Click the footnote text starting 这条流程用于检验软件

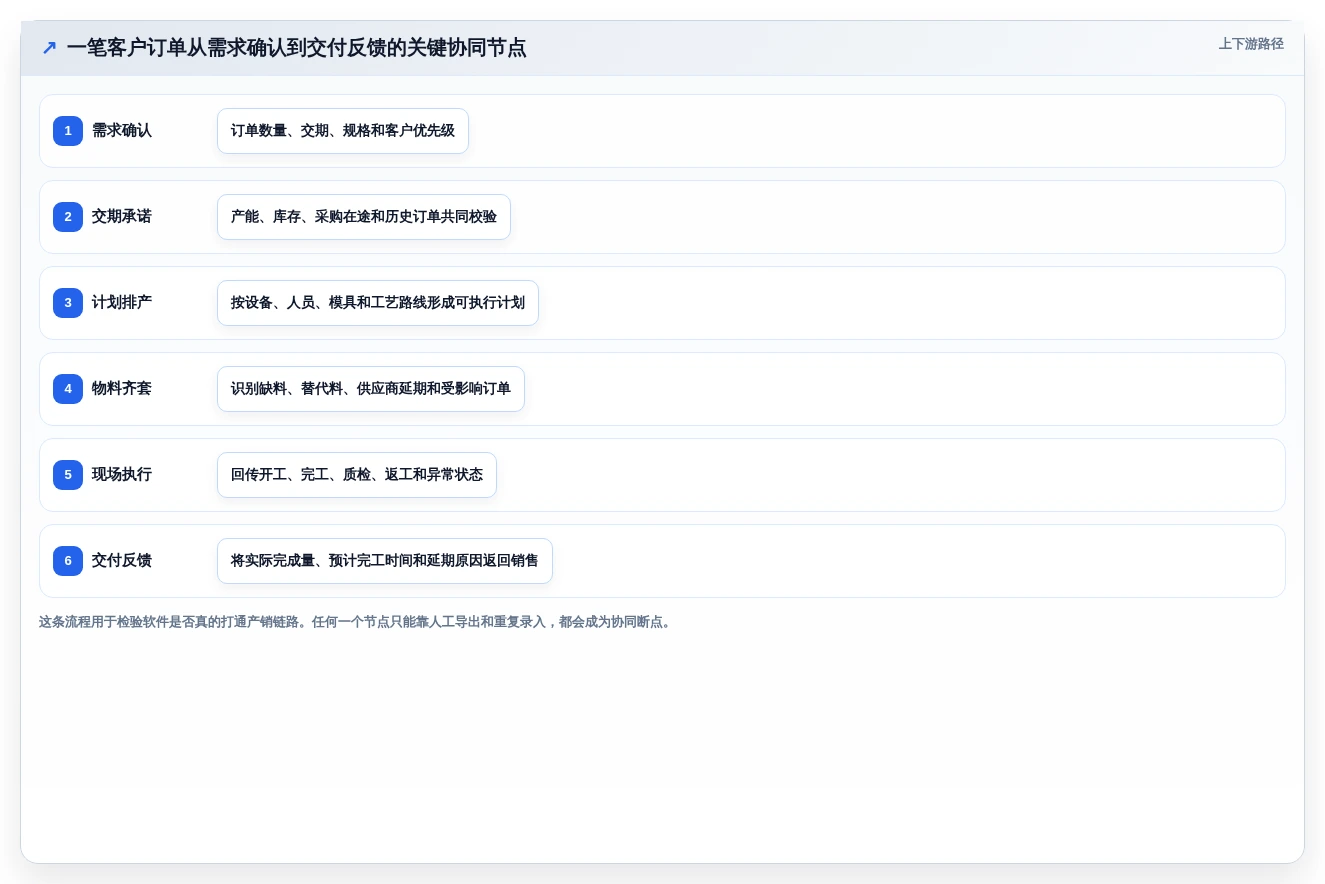click(357, 622)
